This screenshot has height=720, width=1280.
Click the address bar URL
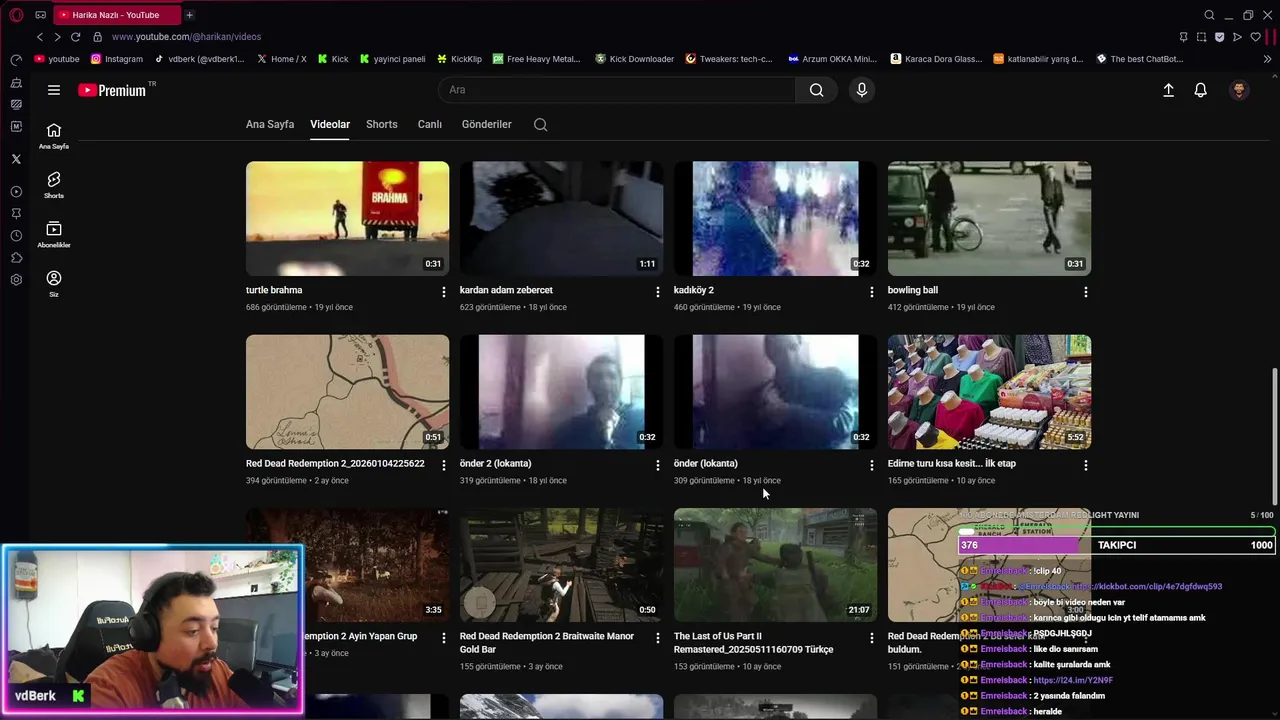point(186,37)
